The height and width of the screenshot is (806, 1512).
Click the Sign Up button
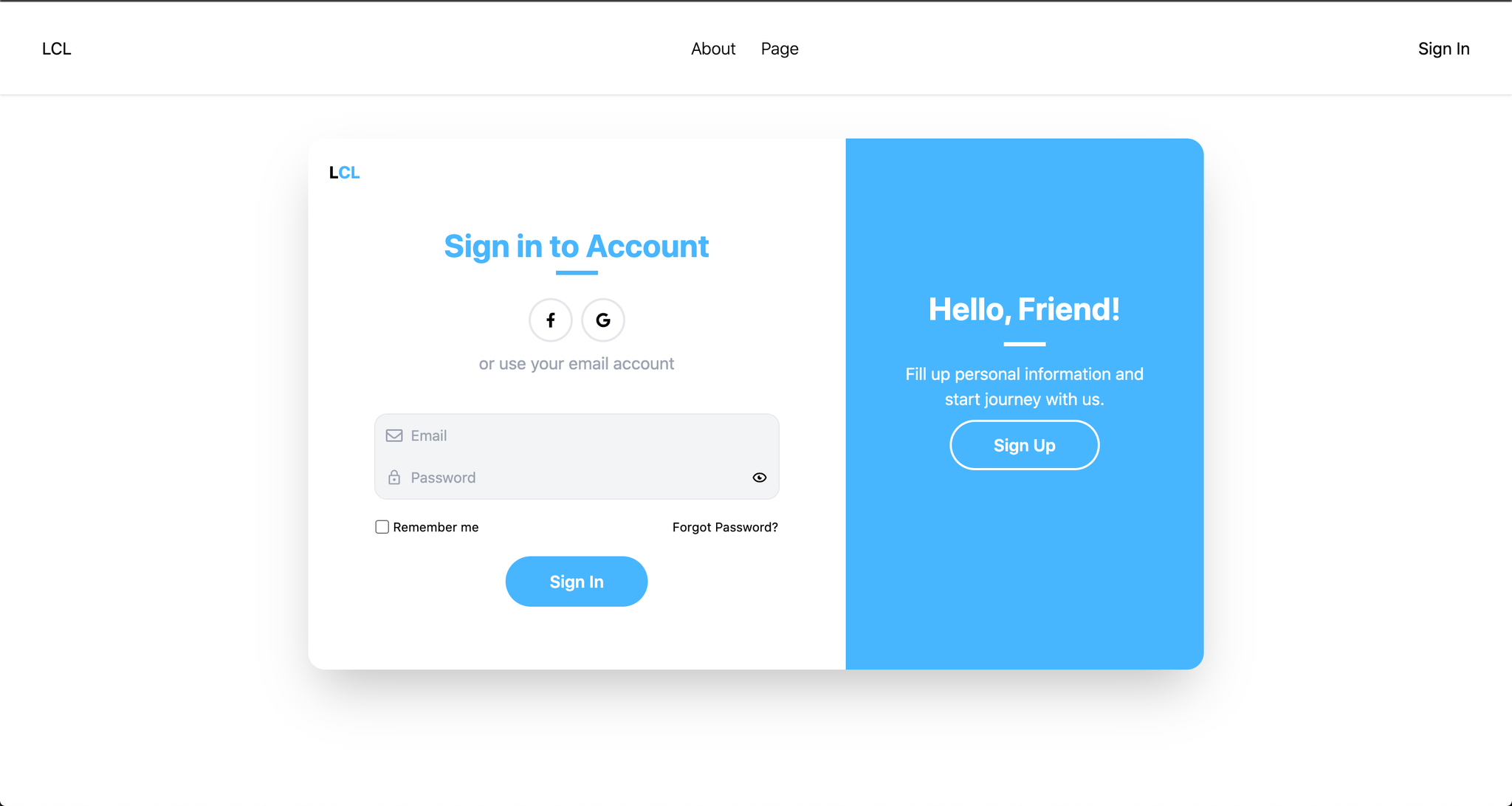tap(1024, 445)
